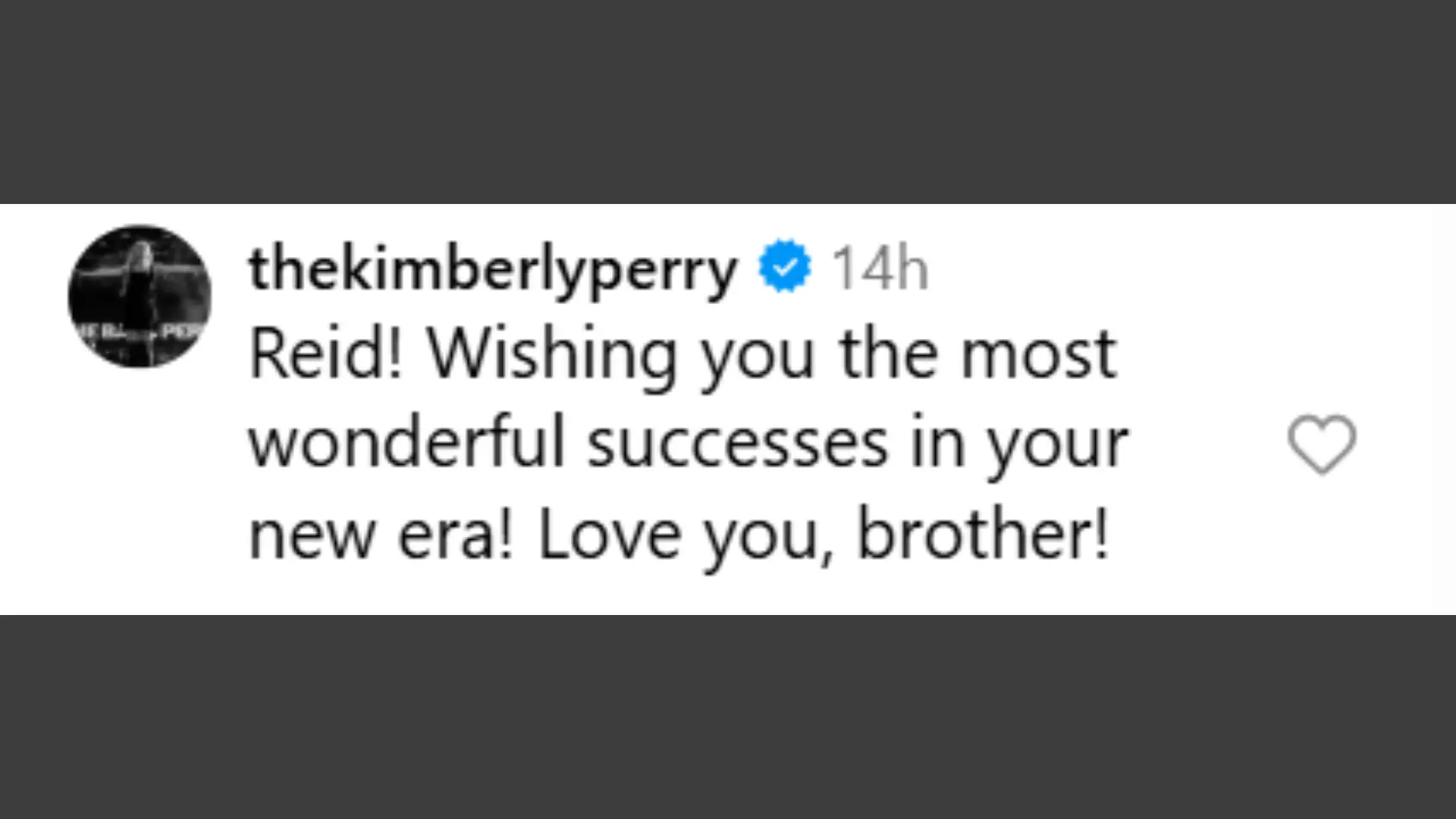Click the word "most" in the comment
The height and width of the screenshot is (819, 1456).
tap(1038, 354)
